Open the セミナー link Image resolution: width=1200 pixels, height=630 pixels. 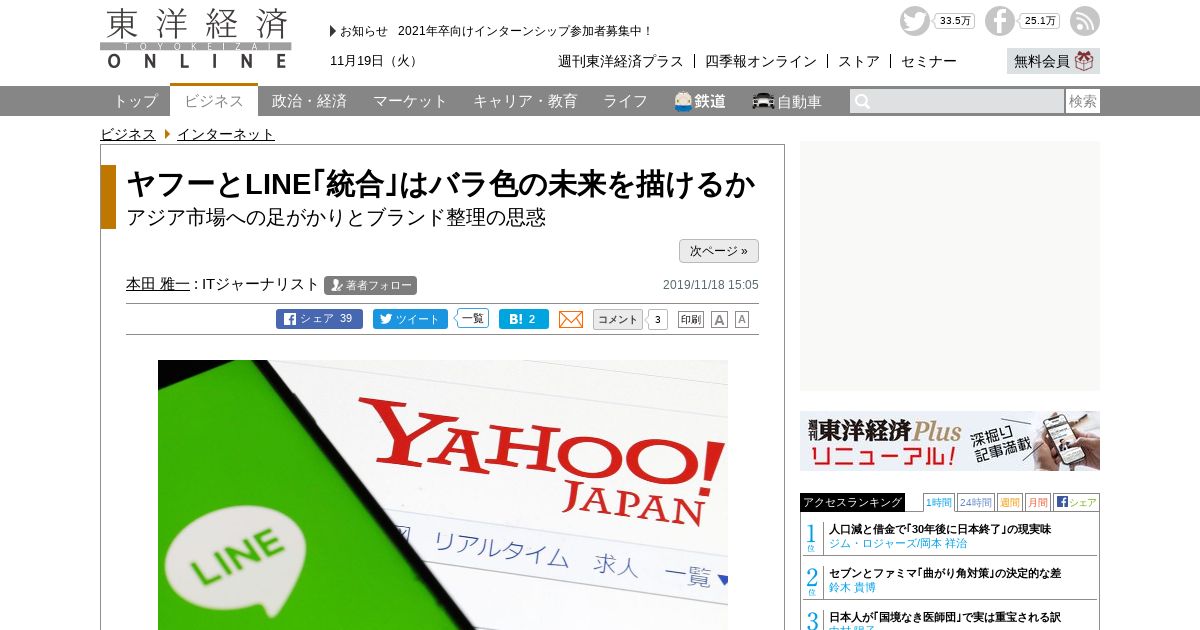(929, 61)
